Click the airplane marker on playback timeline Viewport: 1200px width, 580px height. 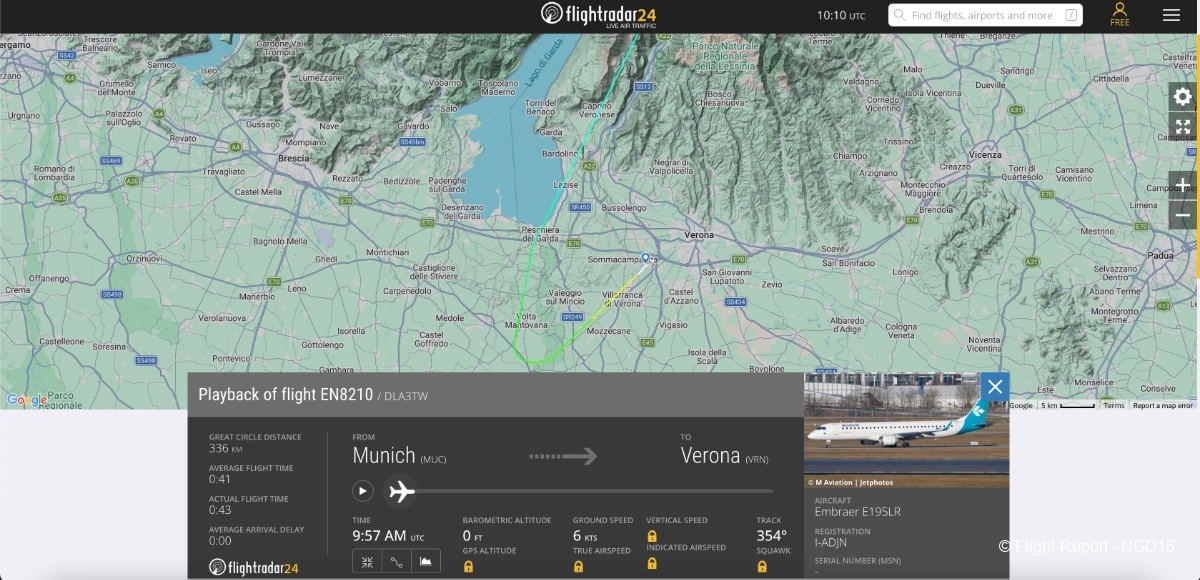[401, 491]
